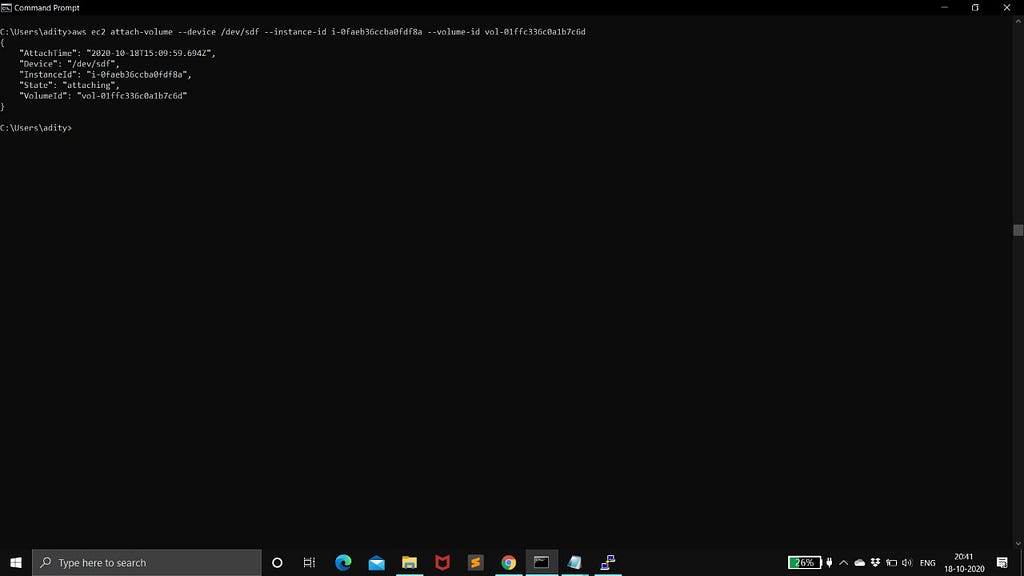The height and width of the screenshot is (576, 1024).
Task: Click the Command Prompt title bar icon
Action: point(7,8)
